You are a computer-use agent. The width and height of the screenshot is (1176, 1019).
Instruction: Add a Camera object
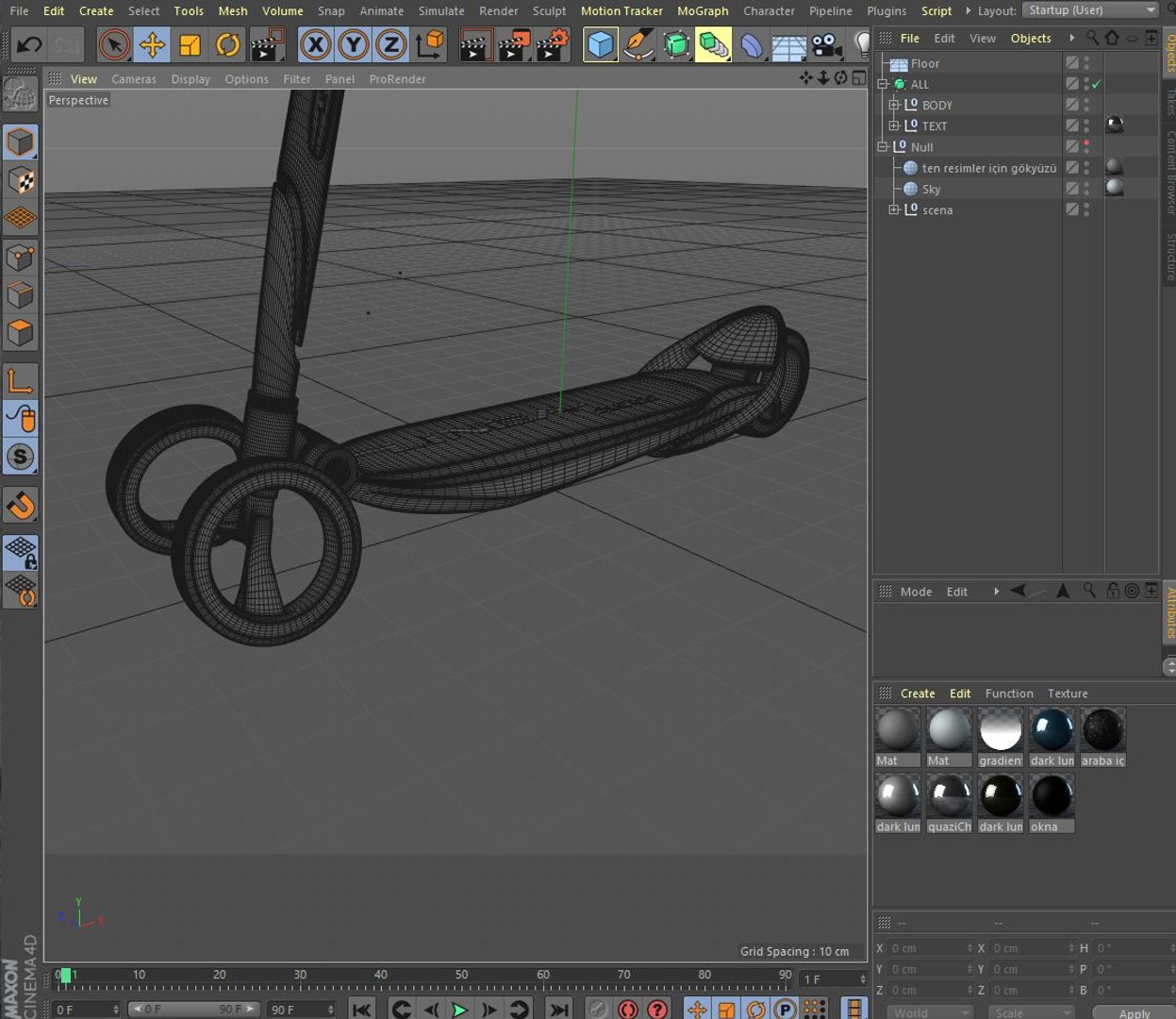coord(826,44)
